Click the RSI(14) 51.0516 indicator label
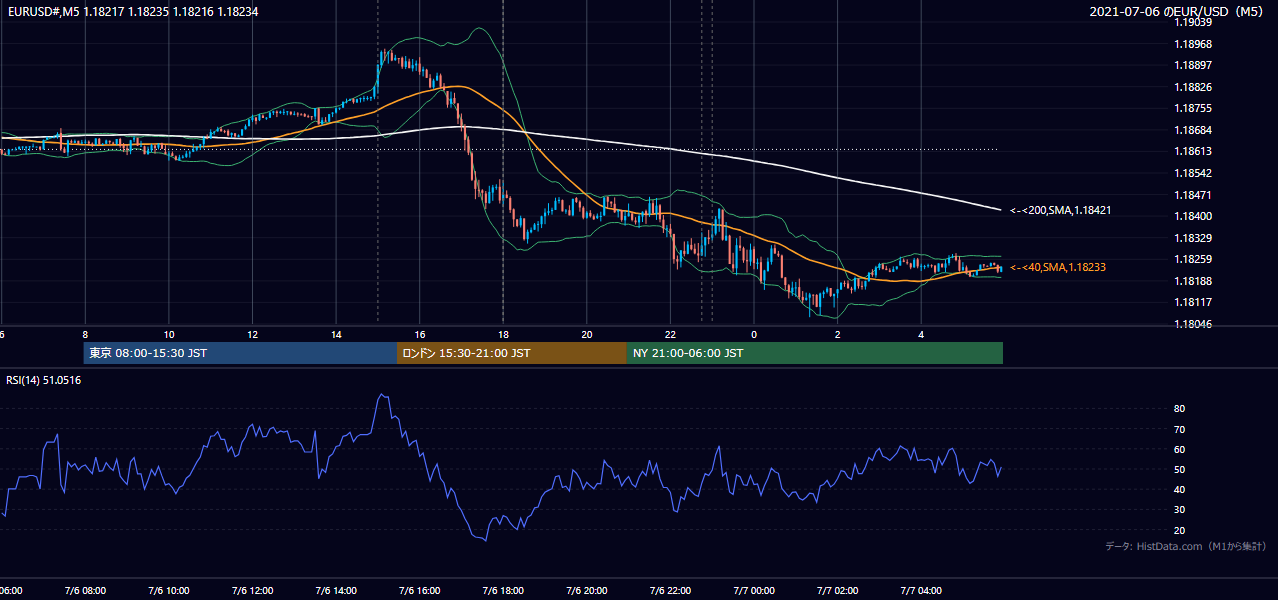This screenshot has height=600, width=1278. 44,380
